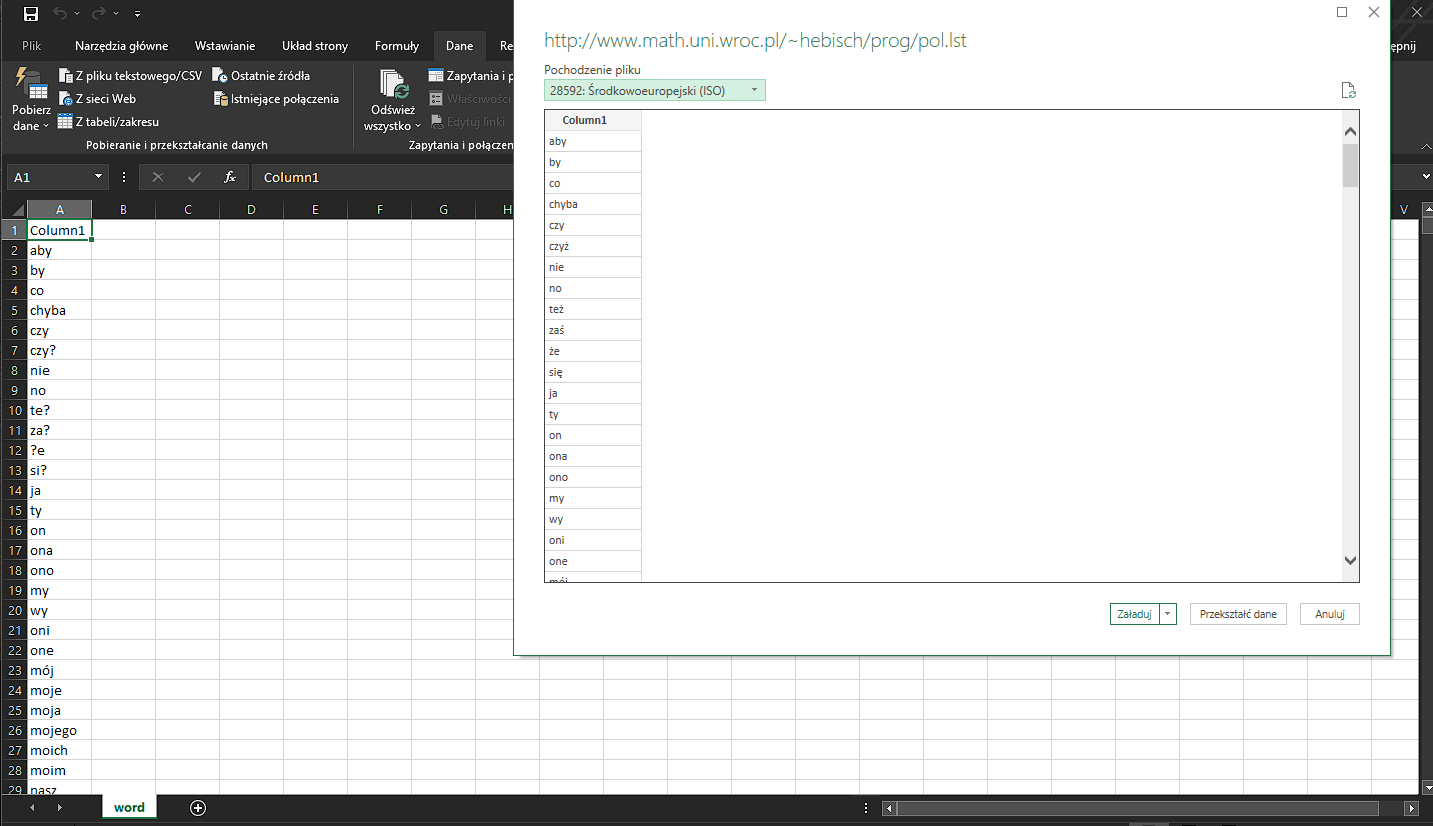
Task: Click the Przekształć dane button
Action: (1238, 614)
